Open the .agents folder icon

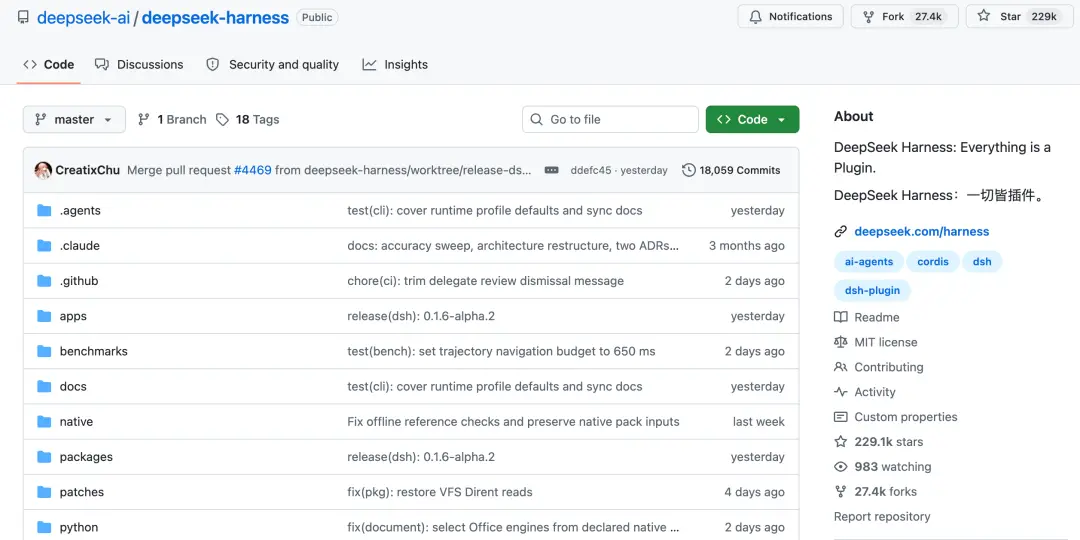click(x=45, y=211)
